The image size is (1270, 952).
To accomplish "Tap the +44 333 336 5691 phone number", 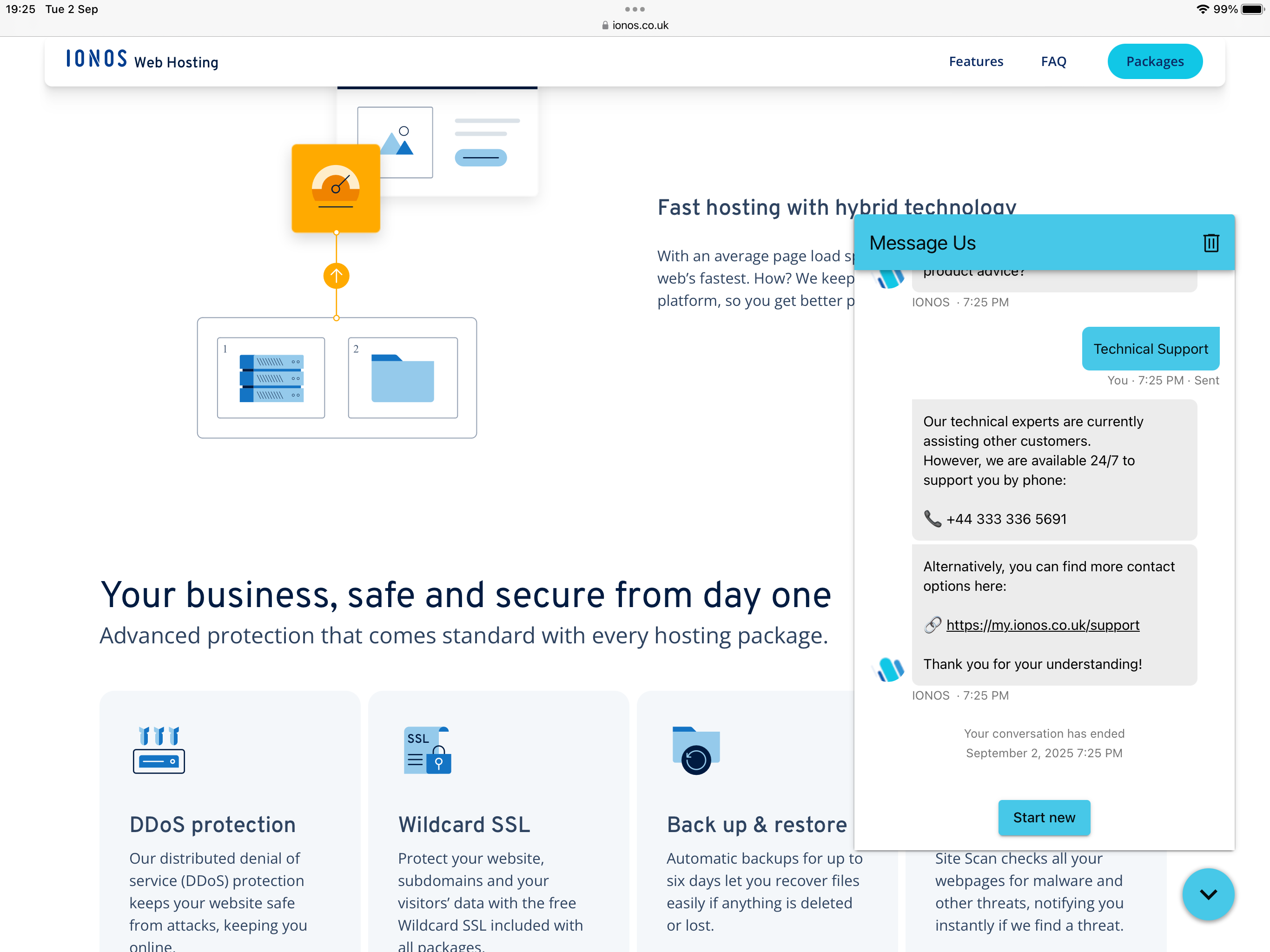I will click(x=1005, y=519).
